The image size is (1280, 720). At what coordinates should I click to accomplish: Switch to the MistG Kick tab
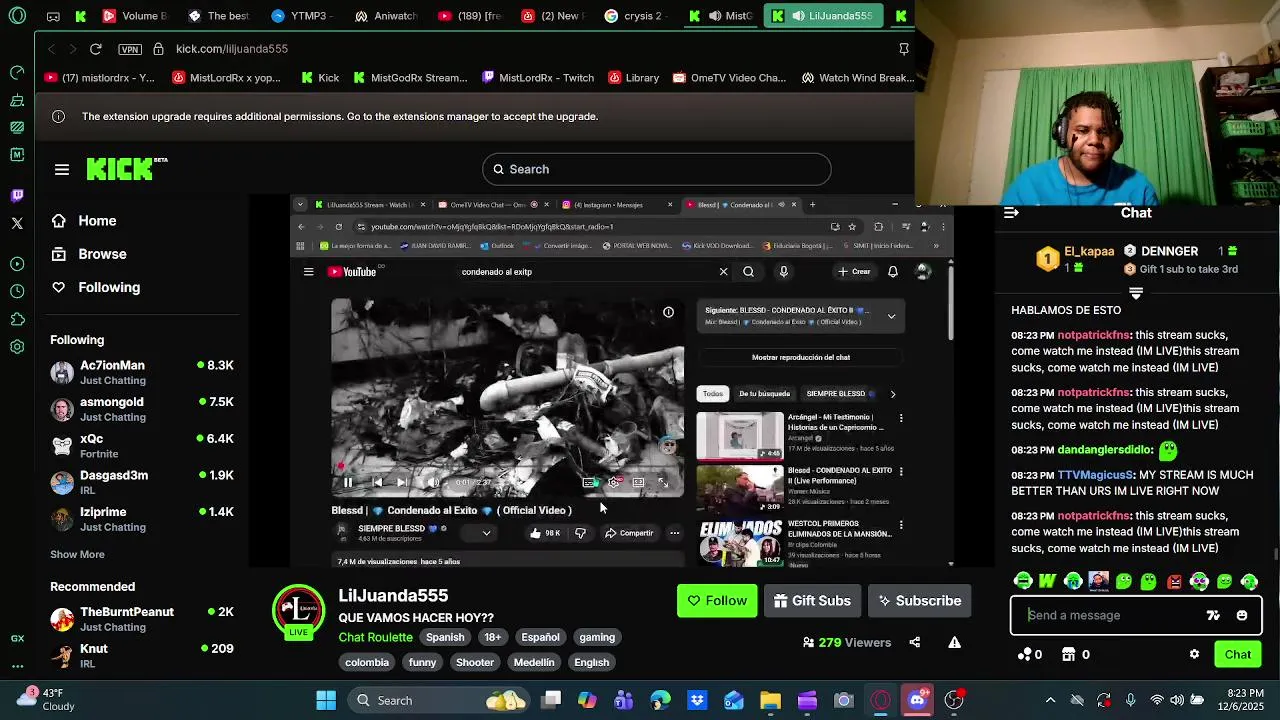click(x=721, y=16)
